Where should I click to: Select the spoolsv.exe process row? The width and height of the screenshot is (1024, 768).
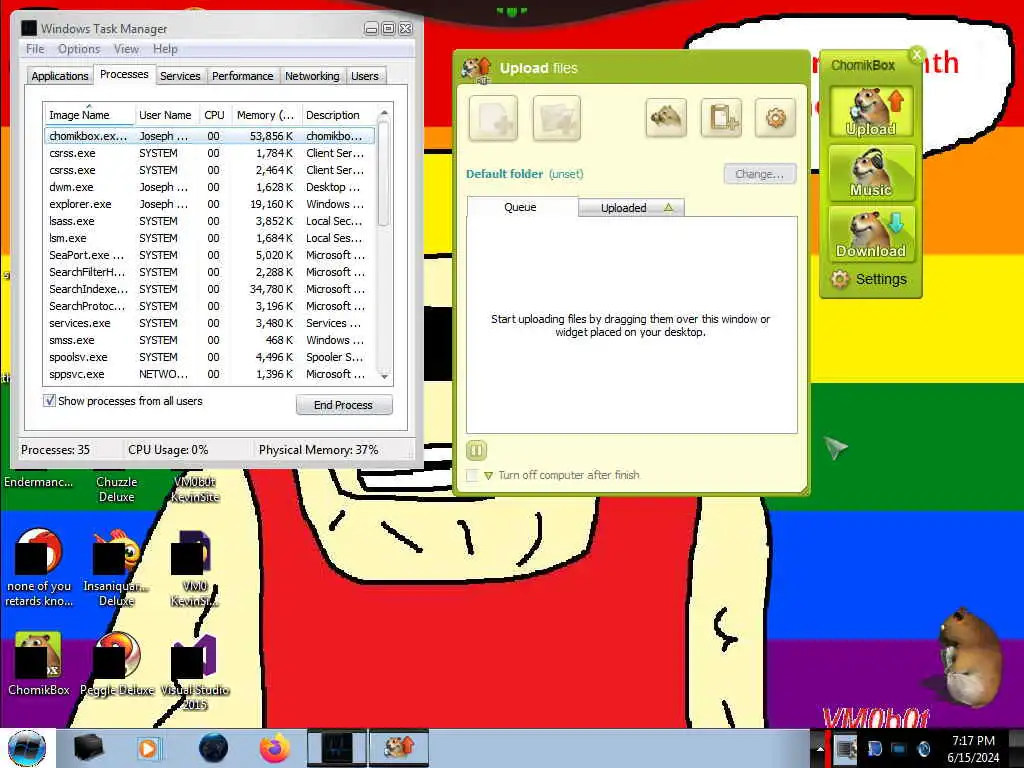pyautogui.click(x=210, y=357)
